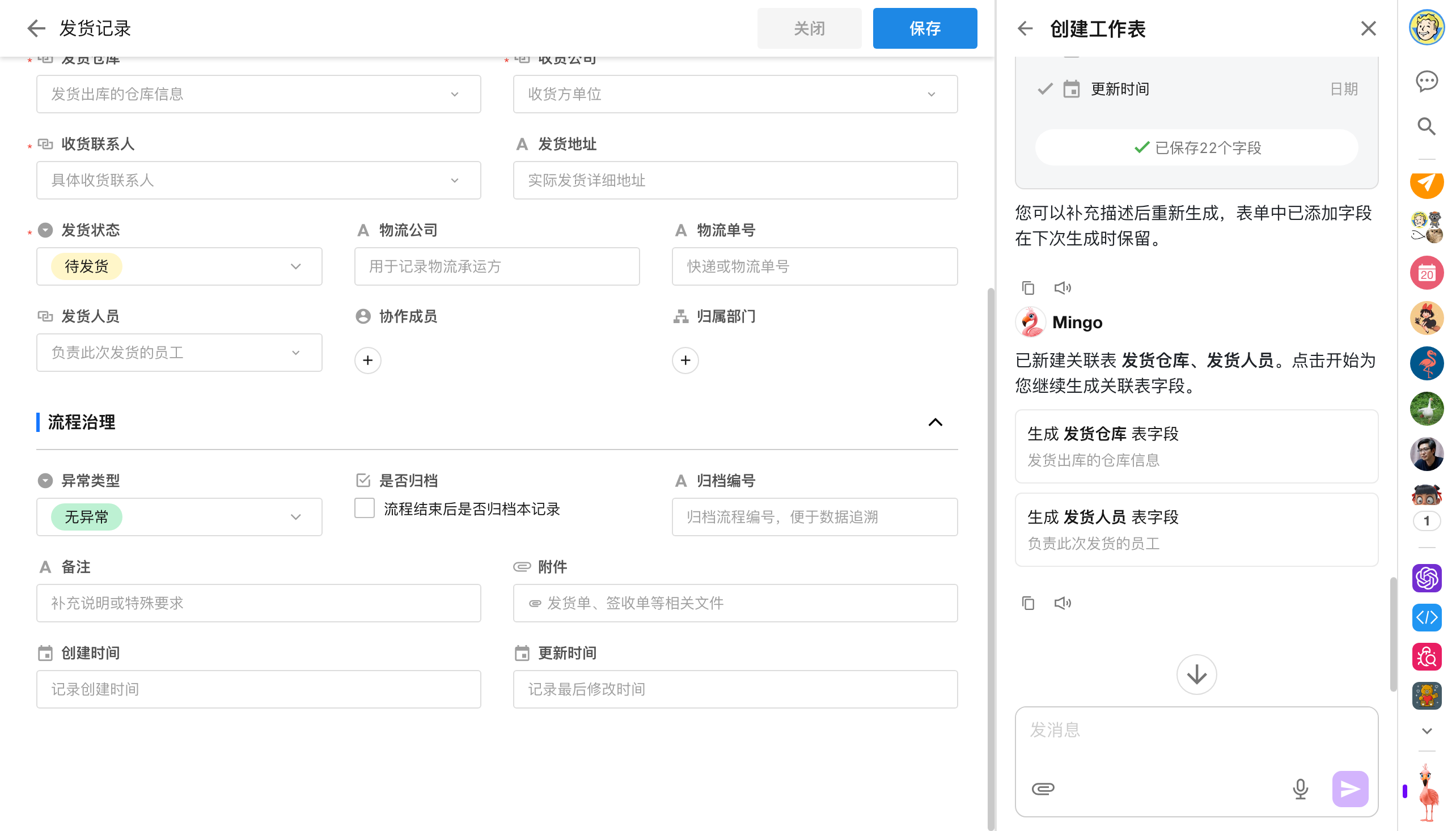Open the 异常类型 dropdown showing 无异常
Viewport: 1456px width, 831px height.
tap(179, 516)
